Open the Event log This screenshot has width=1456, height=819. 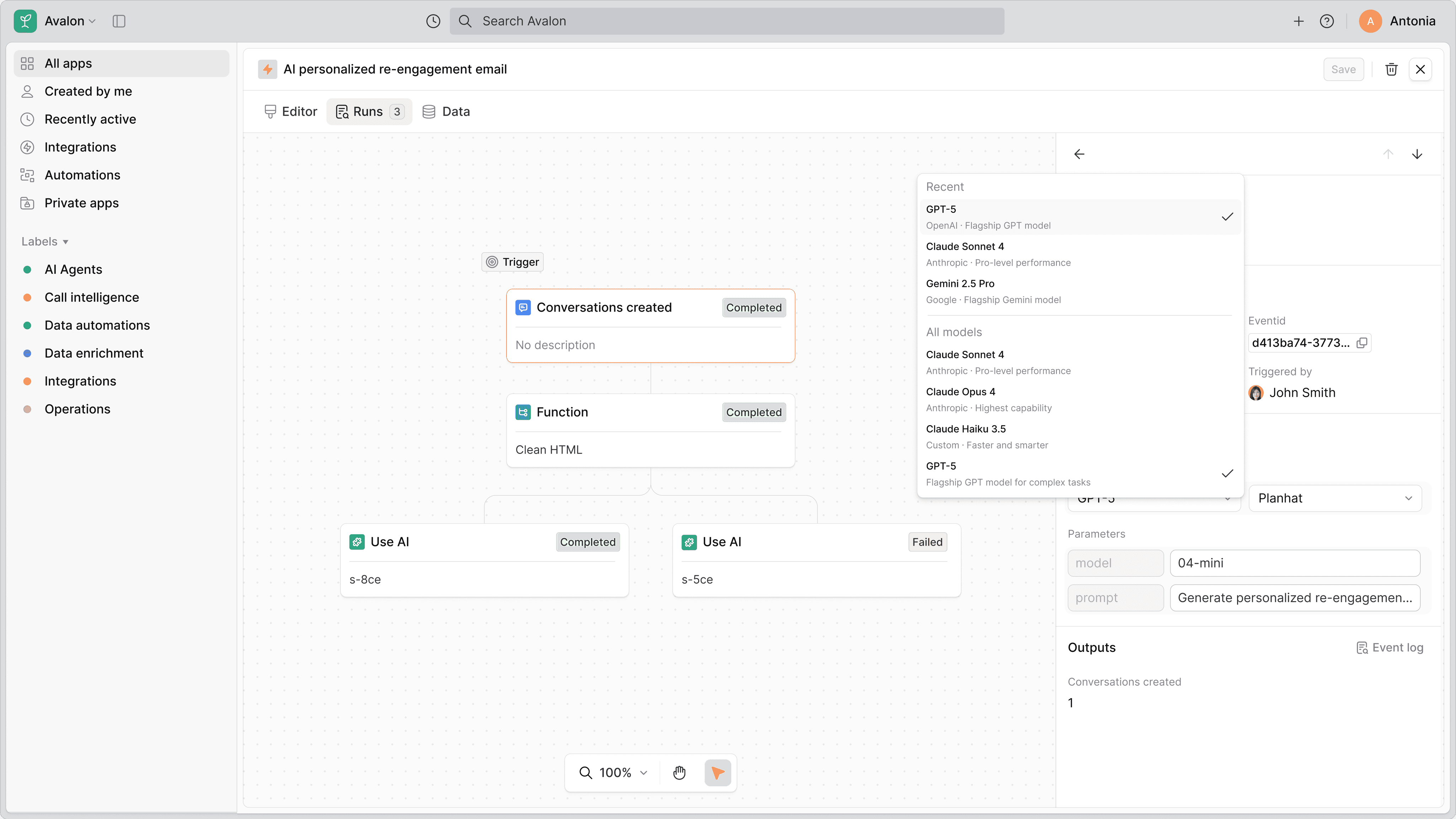pyautogui.click(x=1390, y=647)
